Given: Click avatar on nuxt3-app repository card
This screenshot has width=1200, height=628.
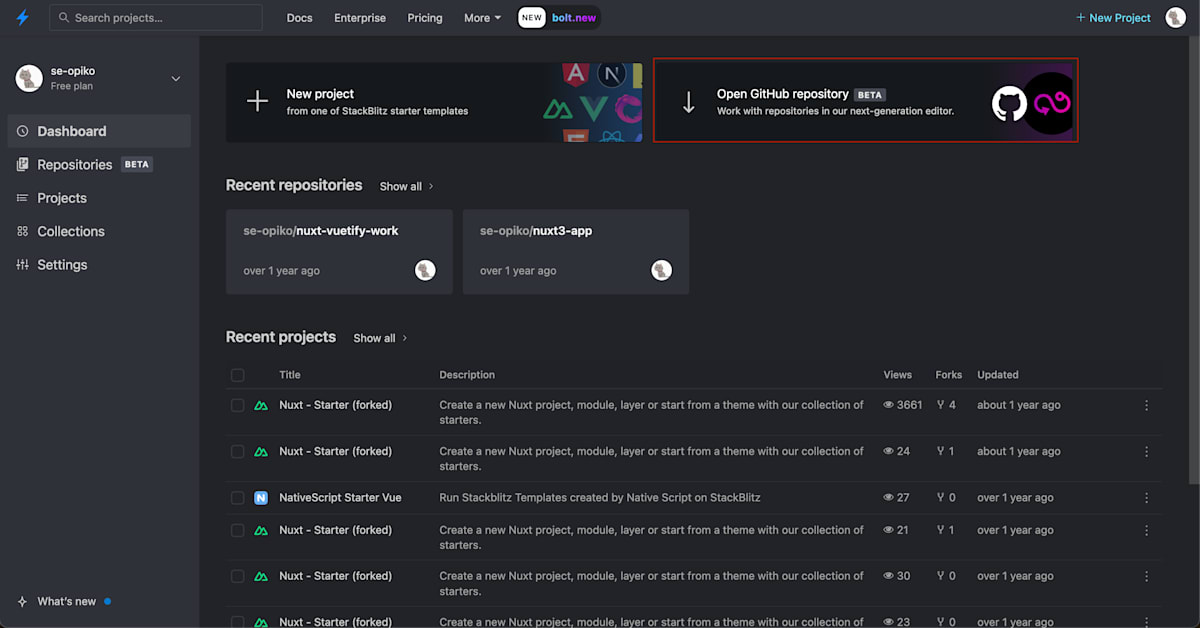Looking at the screenshot, I should click(x=661, y=270).
